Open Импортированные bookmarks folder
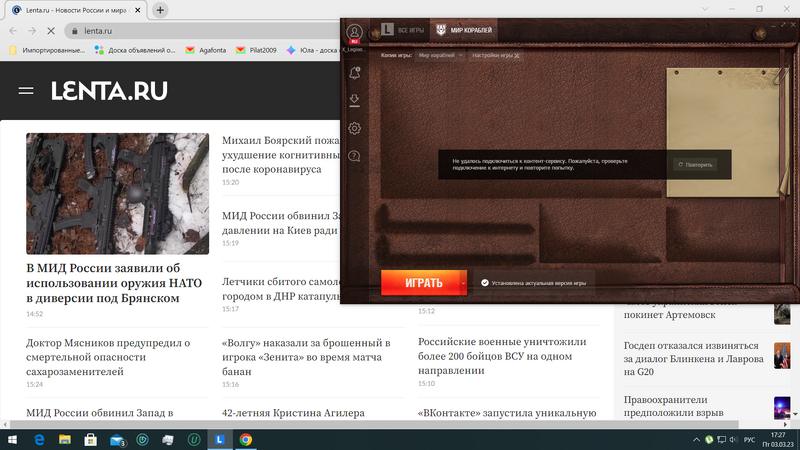This screenshot has width=800, height=450. point(47,50)
